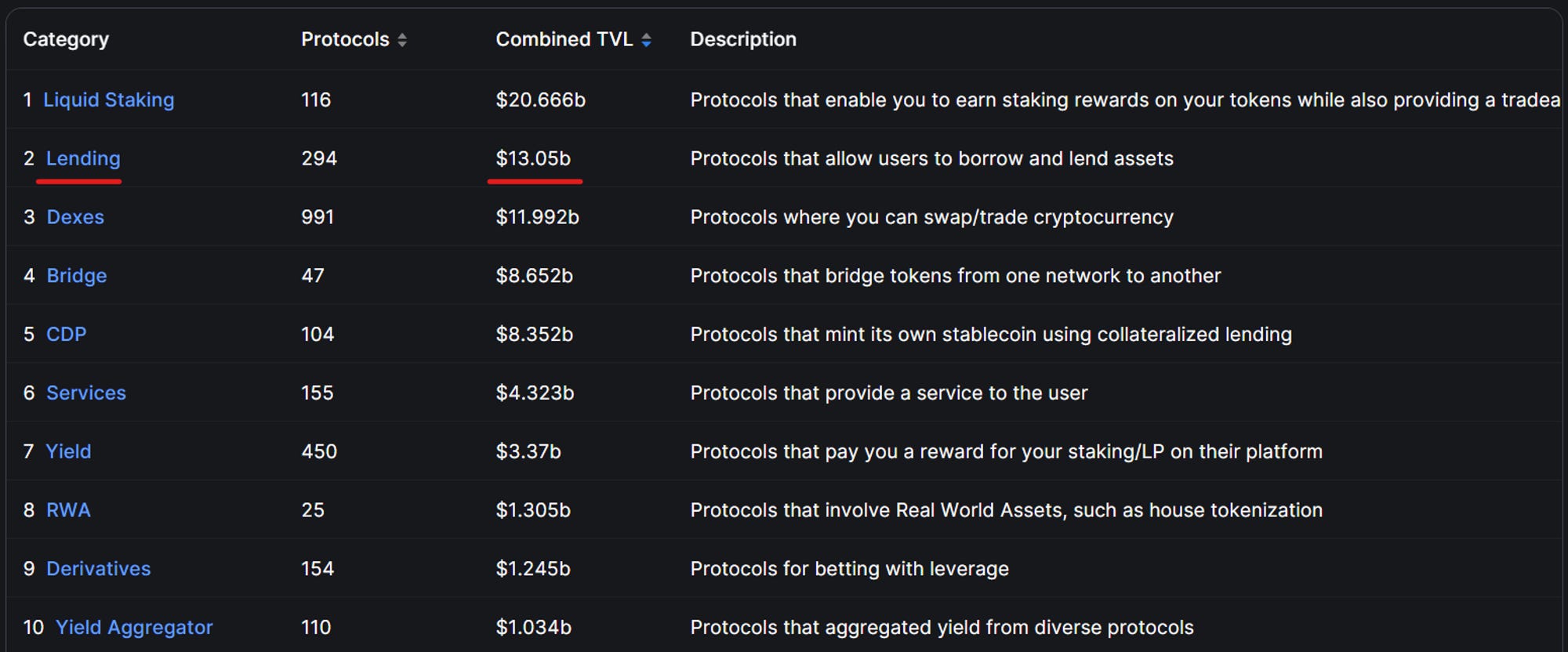Open the Bridge category link

77,276
